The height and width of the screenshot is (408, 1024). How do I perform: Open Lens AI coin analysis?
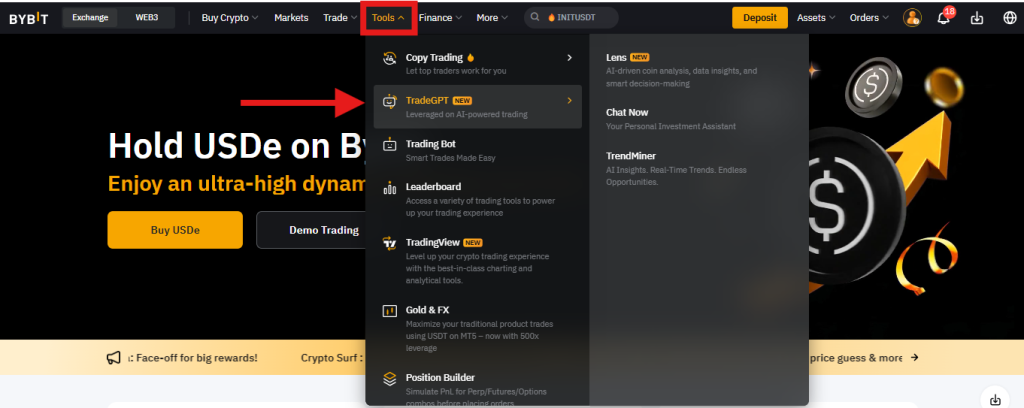[x=682, y=70]
